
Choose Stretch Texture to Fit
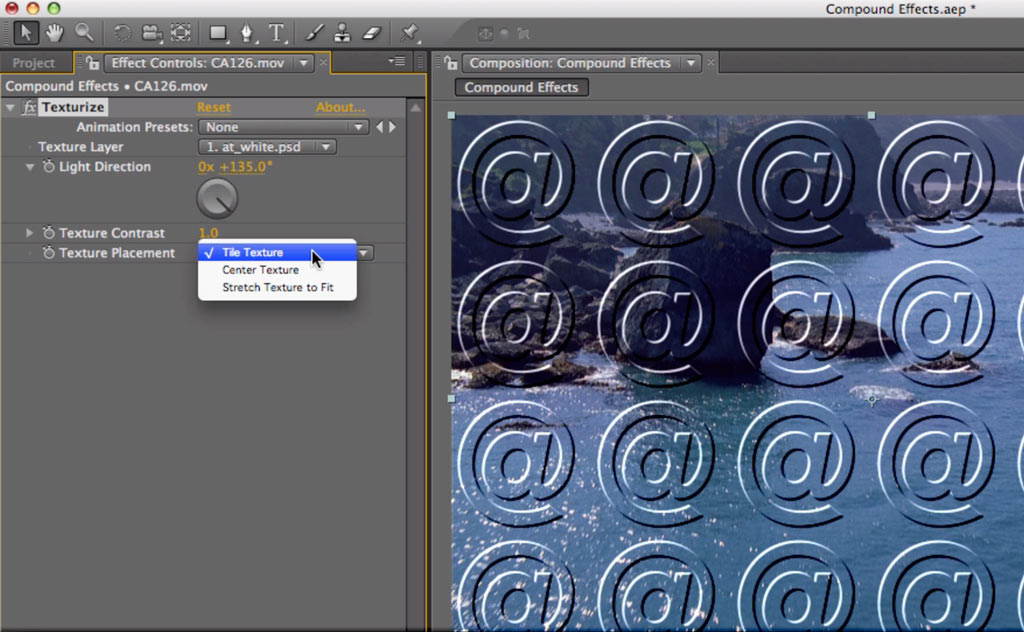tap(277, 287)
